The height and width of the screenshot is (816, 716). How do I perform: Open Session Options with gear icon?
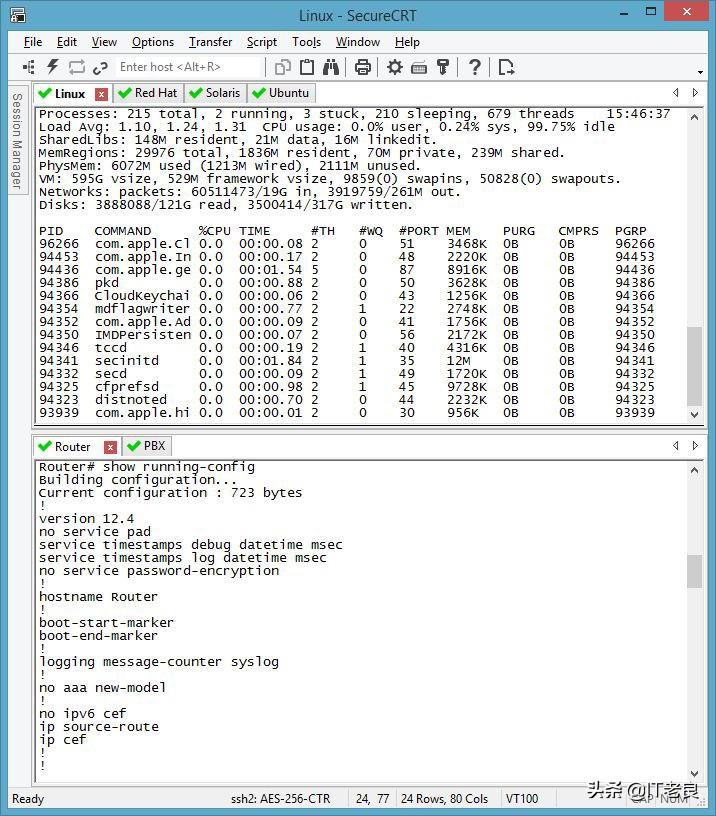[395, 67]
